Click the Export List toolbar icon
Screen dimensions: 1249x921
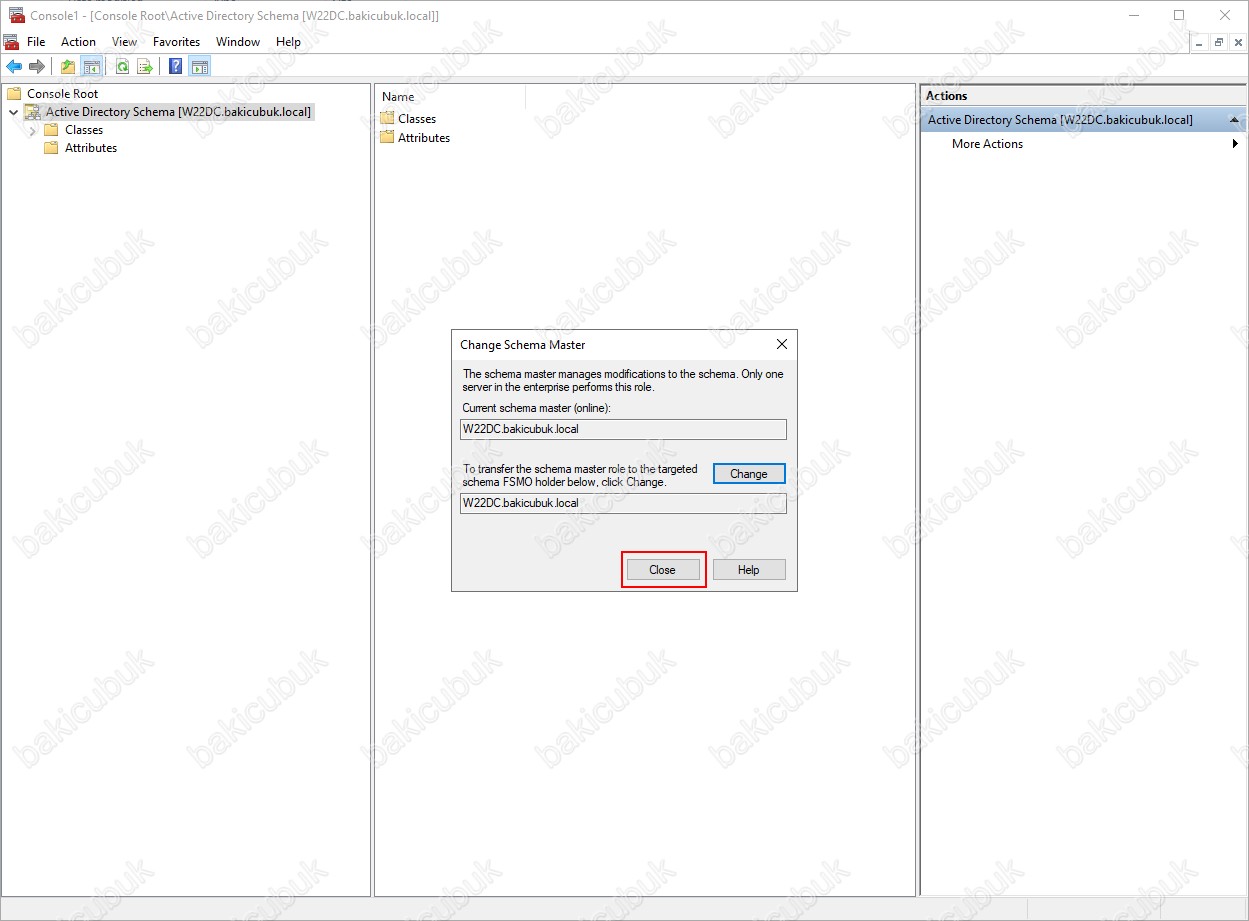(x=145, y=67)
